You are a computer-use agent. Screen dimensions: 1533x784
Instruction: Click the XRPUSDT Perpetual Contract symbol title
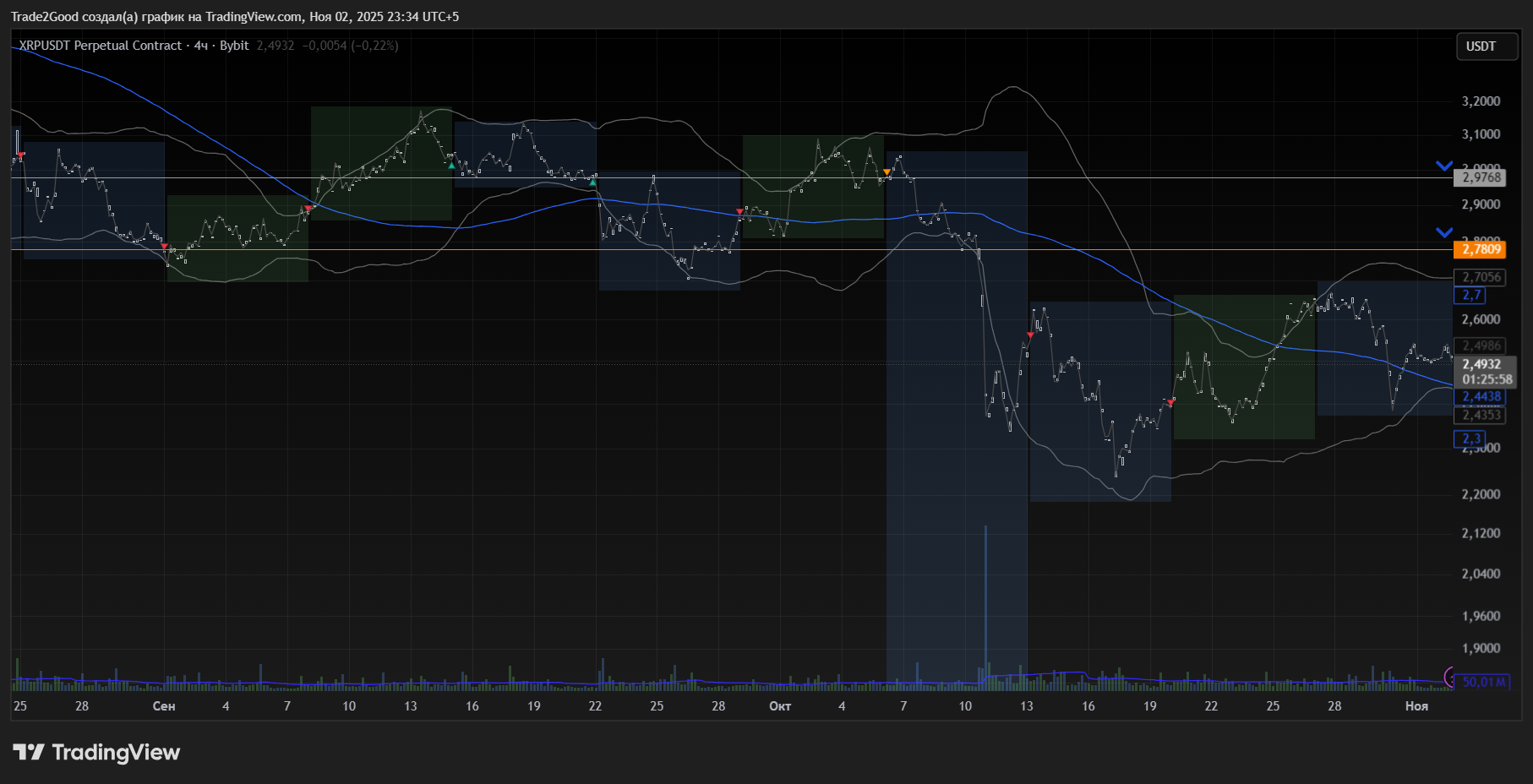tap(101, 46)
